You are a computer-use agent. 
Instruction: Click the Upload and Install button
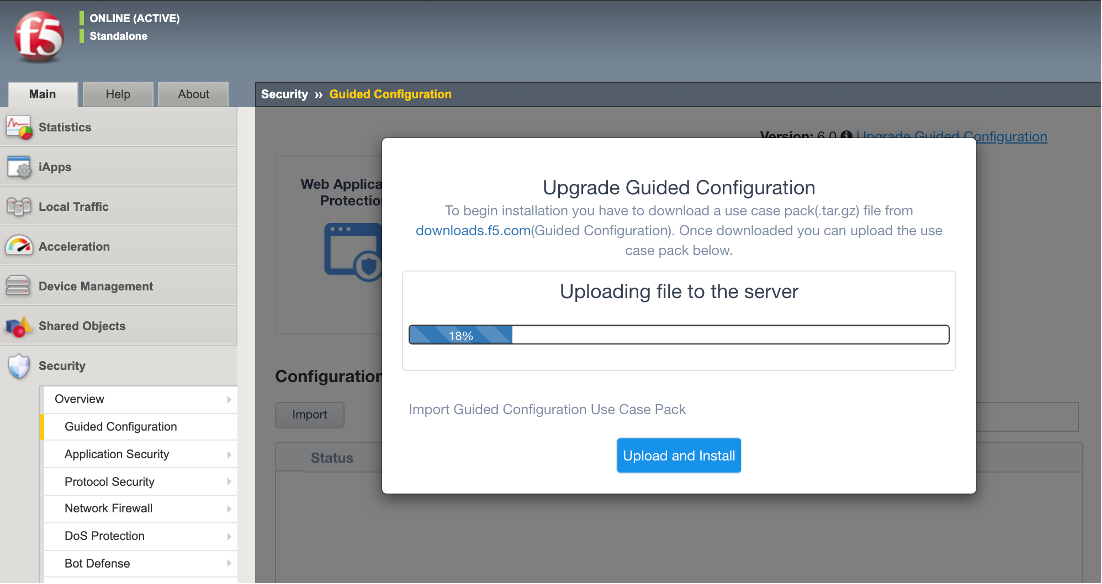(x=679, y=455)
